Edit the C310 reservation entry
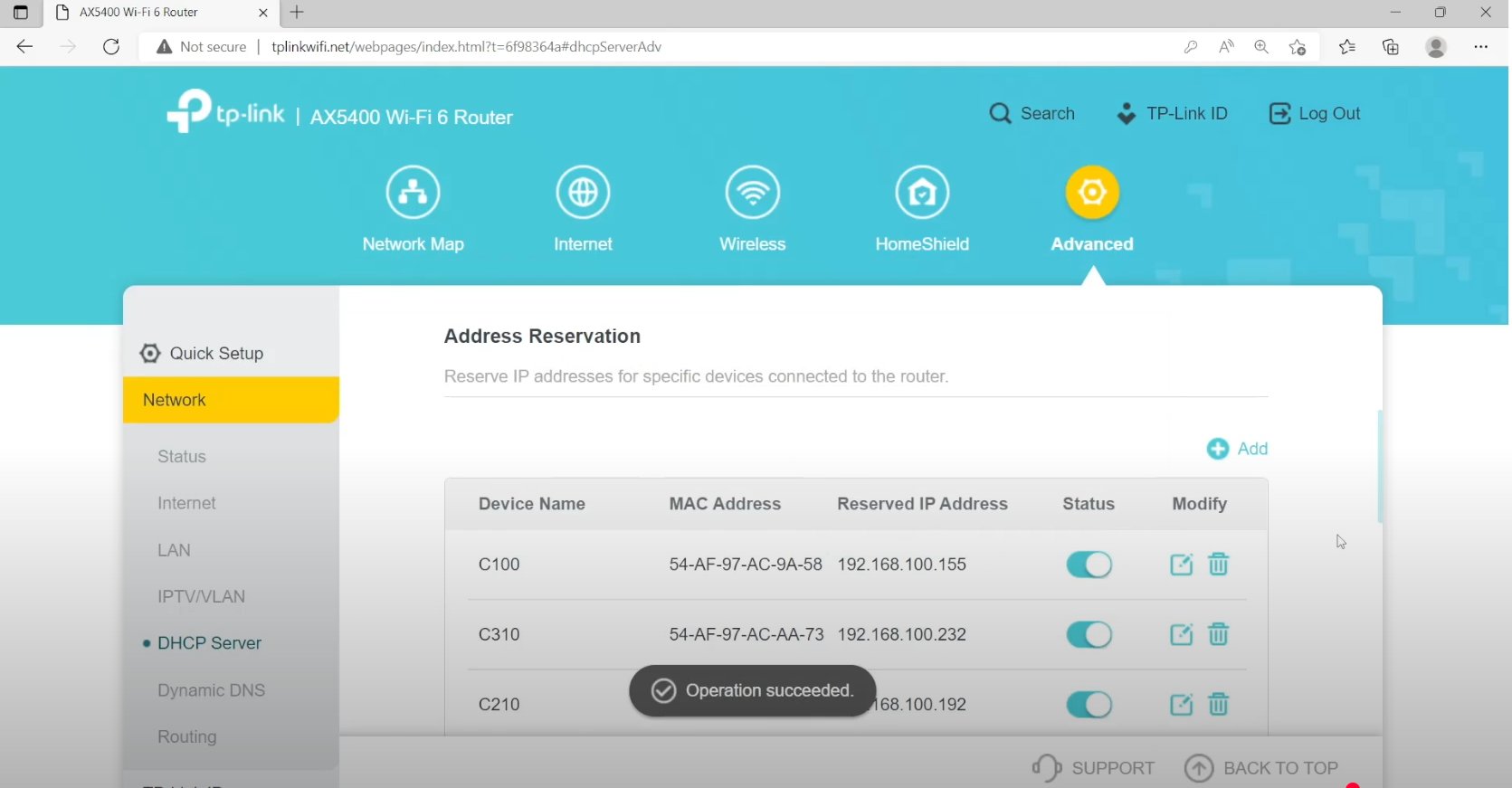The image size is (1512, 788). click(1182, 634)
